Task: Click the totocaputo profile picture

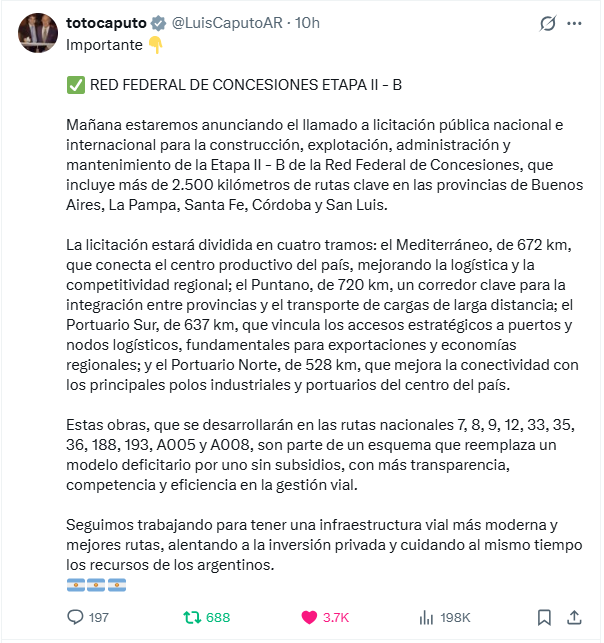Action: coord(36,32)
